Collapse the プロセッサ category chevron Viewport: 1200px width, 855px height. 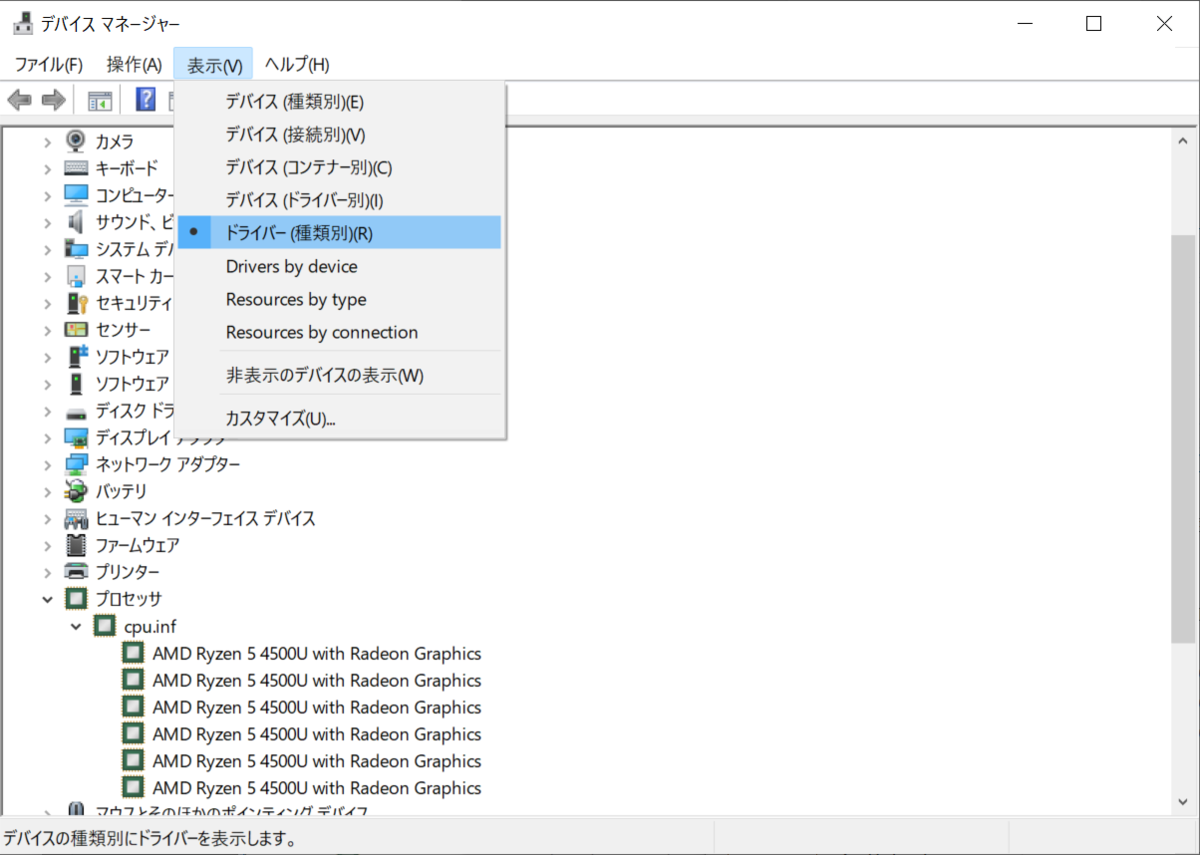[x=47, y=600]
